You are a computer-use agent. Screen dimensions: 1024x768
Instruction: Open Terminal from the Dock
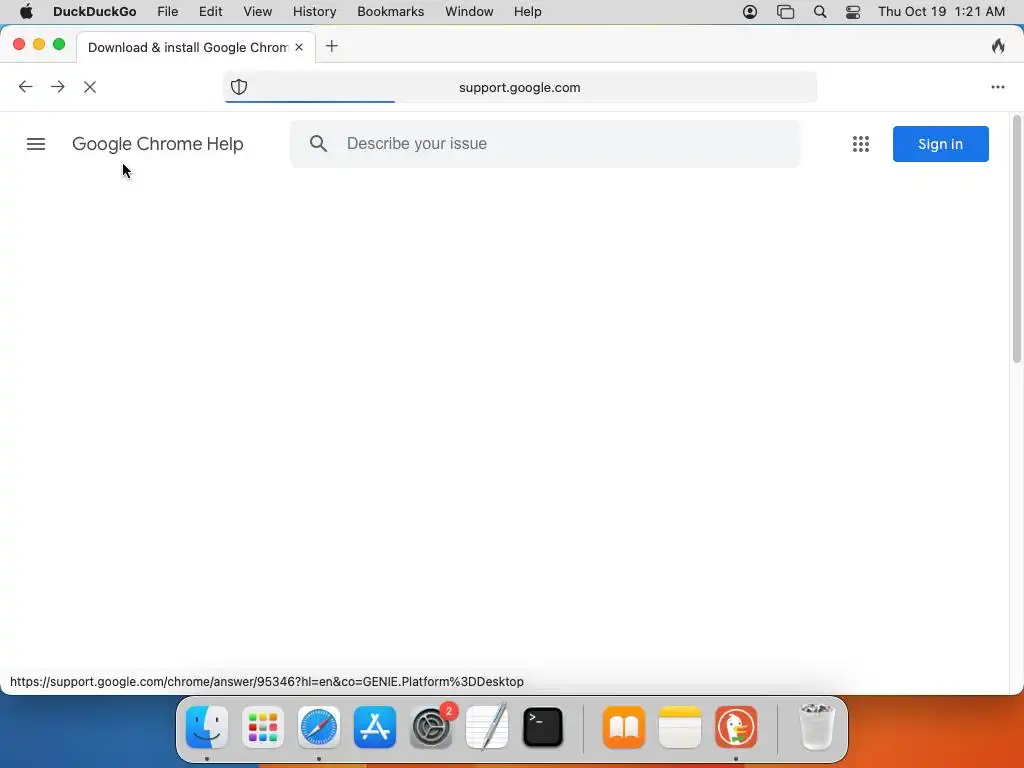point(543,727)
